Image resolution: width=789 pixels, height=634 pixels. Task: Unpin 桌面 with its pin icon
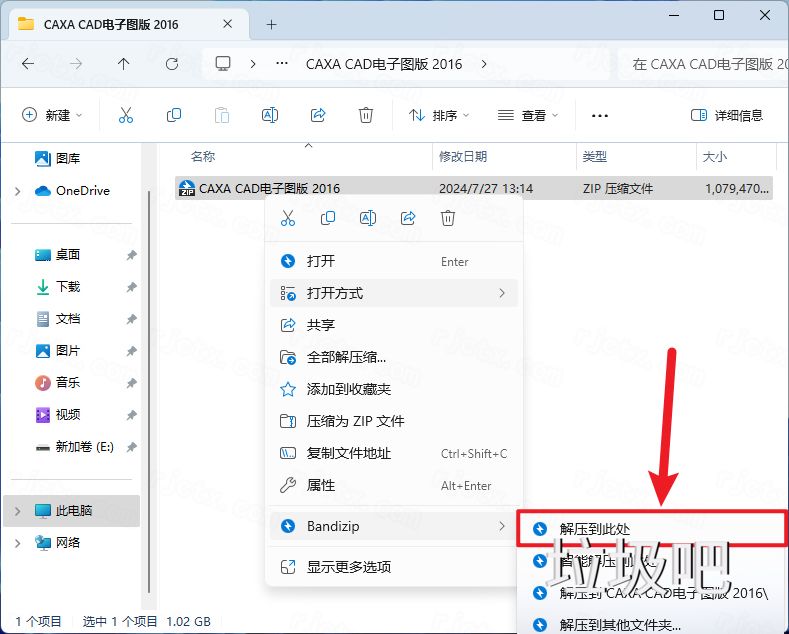click(131, 255)
